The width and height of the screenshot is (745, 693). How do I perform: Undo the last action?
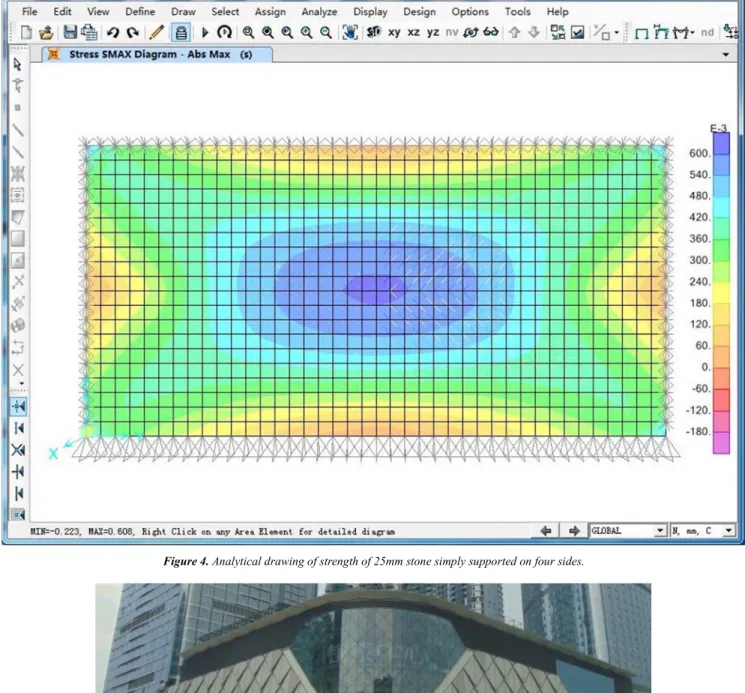(x=113, y=32)
